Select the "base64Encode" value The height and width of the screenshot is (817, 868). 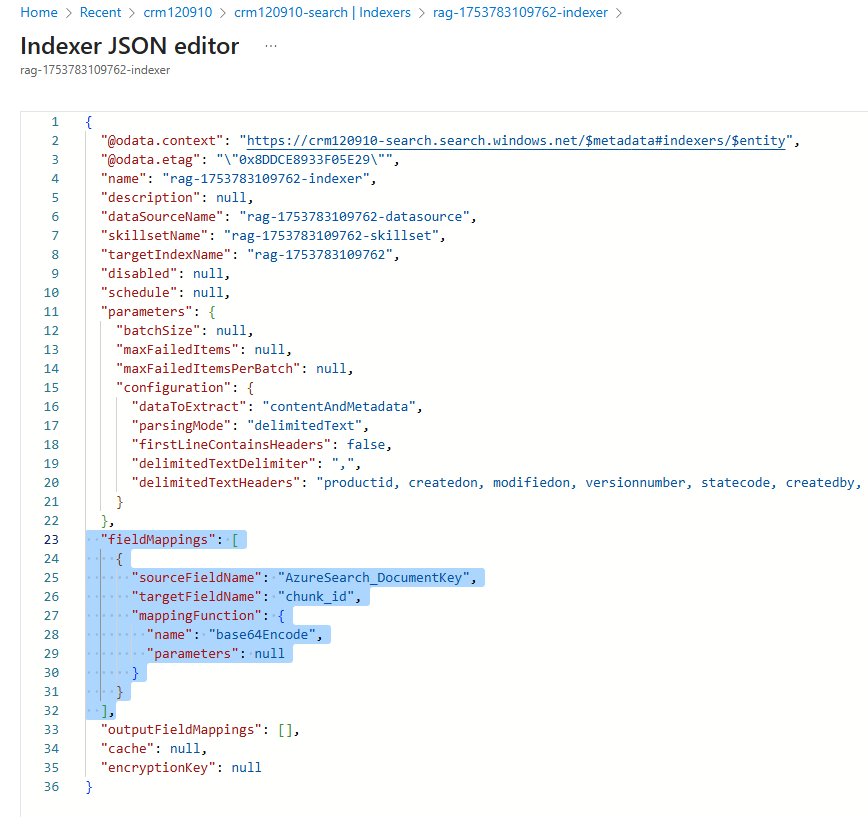262,634
